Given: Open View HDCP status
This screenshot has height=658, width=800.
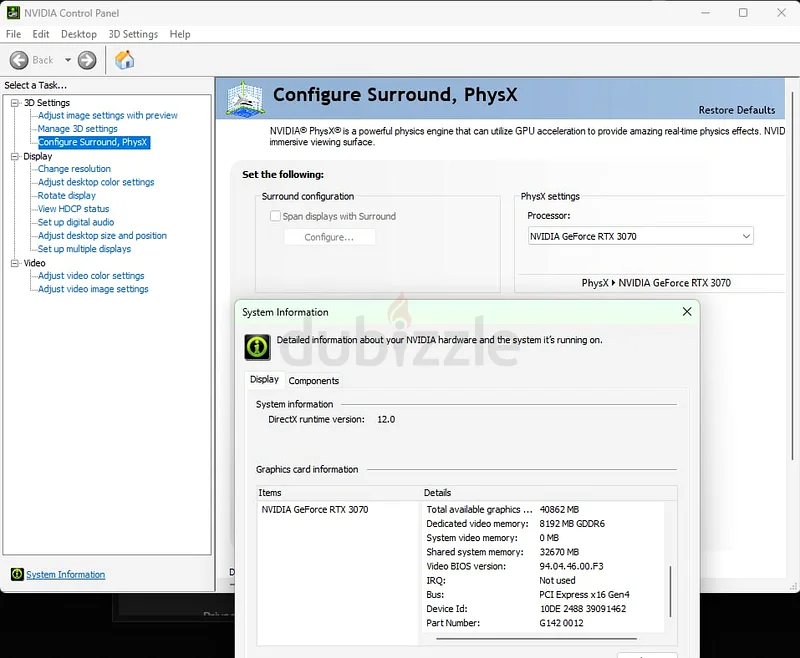Looking at the screenshot, I should click(73, 209).
